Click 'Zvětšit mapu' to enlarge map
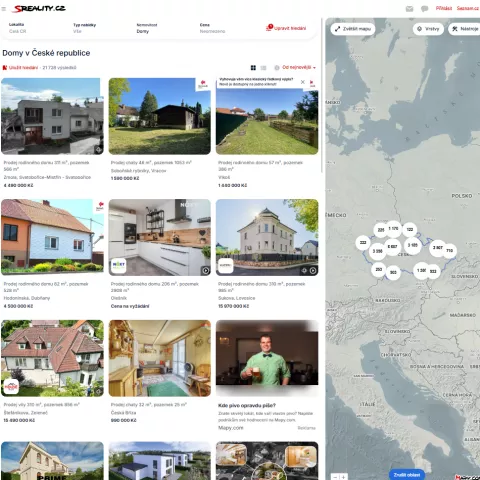This screenshot has width=480, height=480. coord(353,29)
